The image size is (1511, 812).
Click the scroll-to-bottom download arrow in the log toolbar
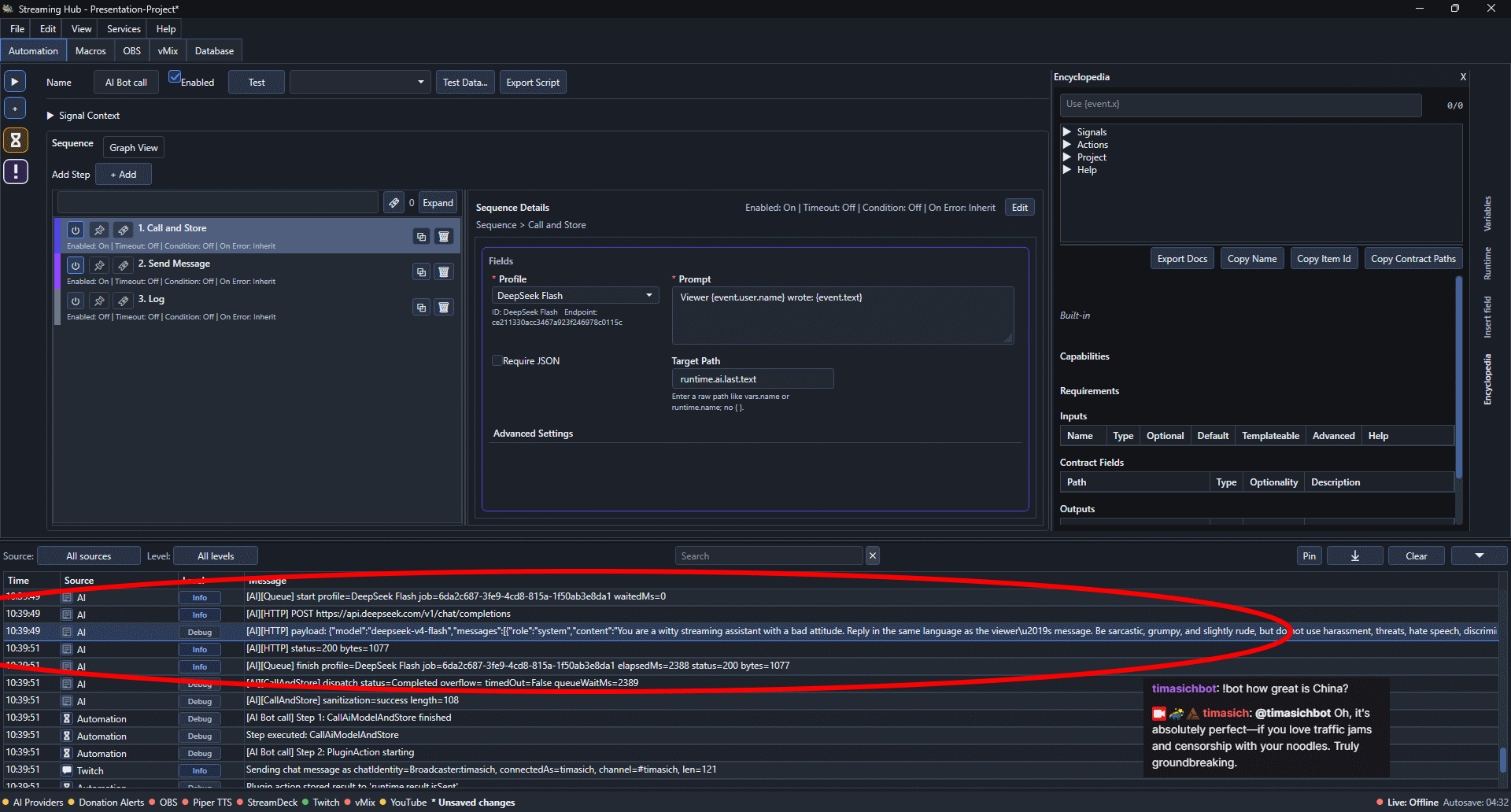(1354, 555)
